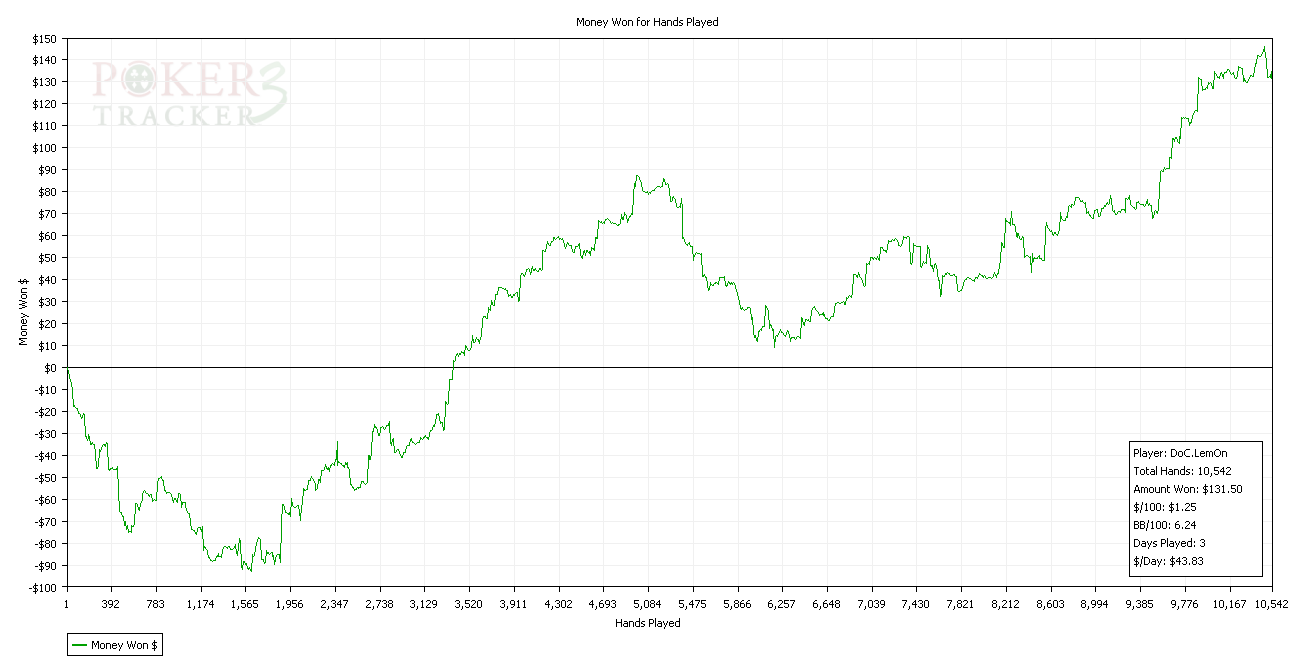This screenshot has height=672, width=1296.
Task: Click the 7,821 hands axis label
Action: (961, 605)
